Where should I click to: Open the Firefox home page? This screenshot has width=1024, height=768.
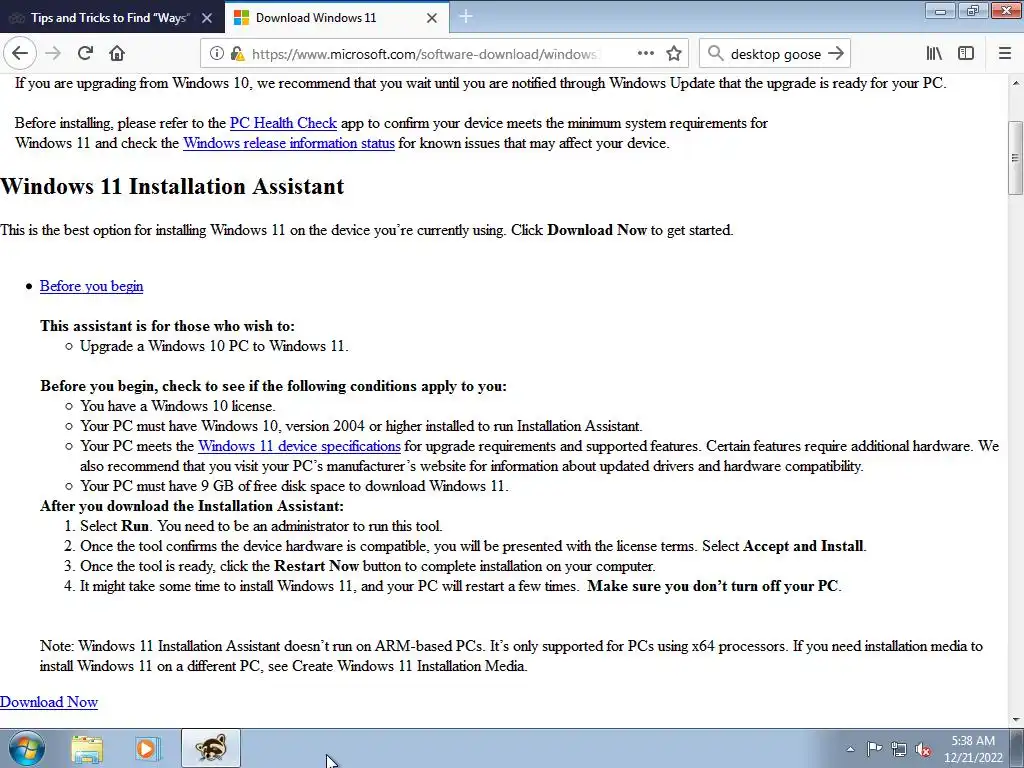click(x=117, y=54)
